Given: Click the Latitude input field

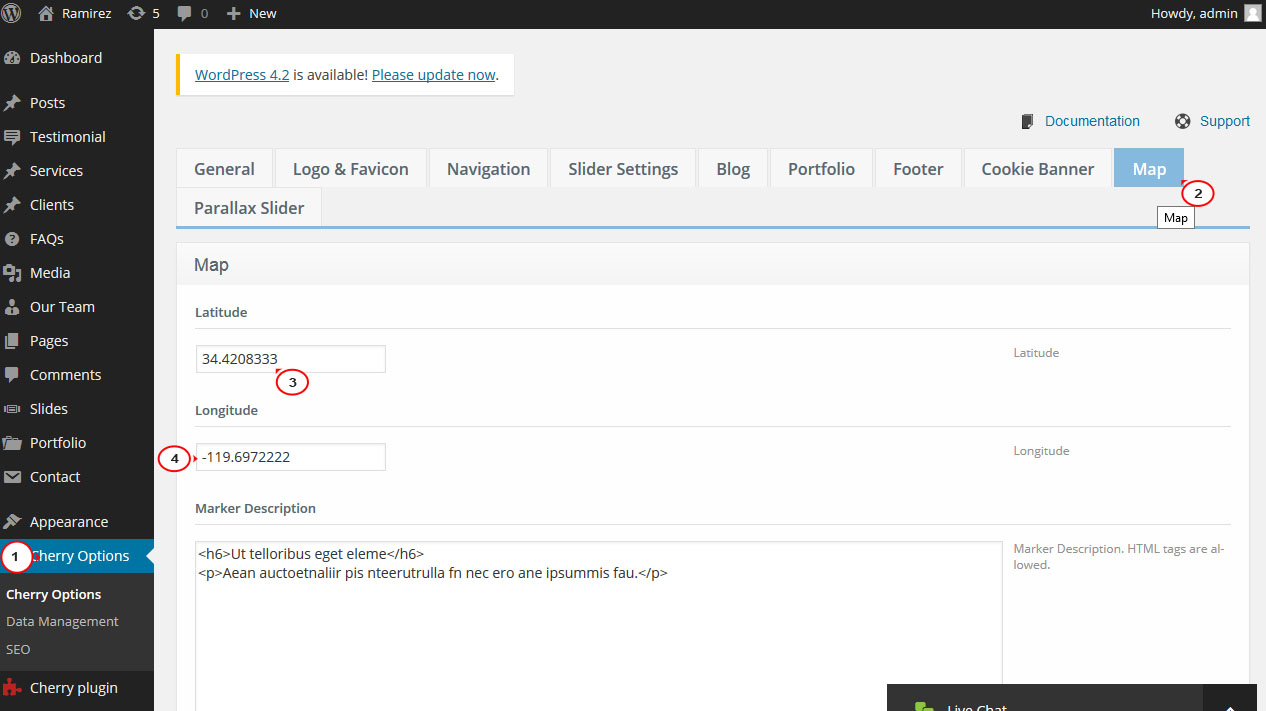Looking at the screenshot, I should (x=290, y=359).
